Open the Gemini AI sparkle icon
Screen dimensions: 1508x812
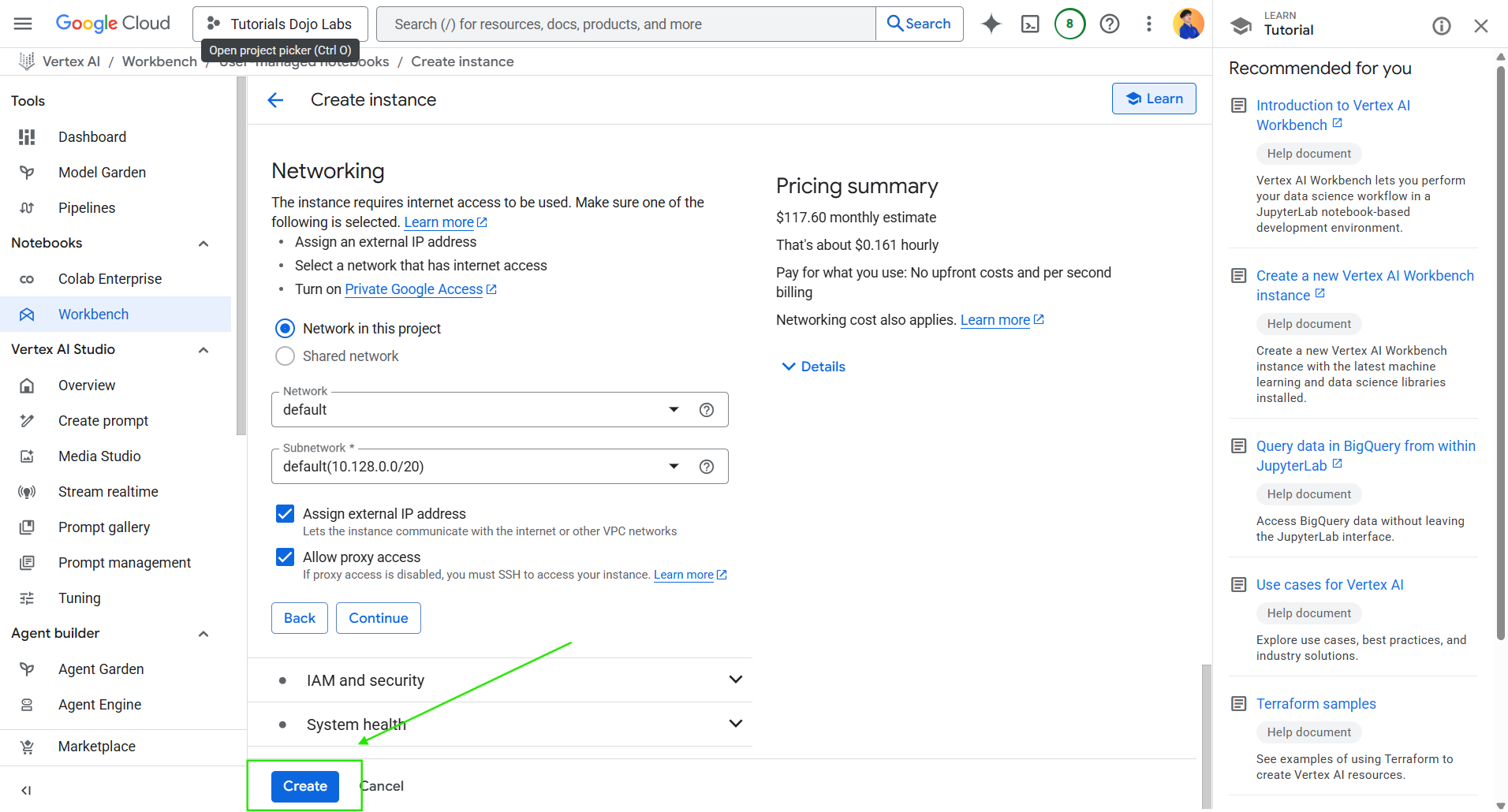click(x=991, y=24)
